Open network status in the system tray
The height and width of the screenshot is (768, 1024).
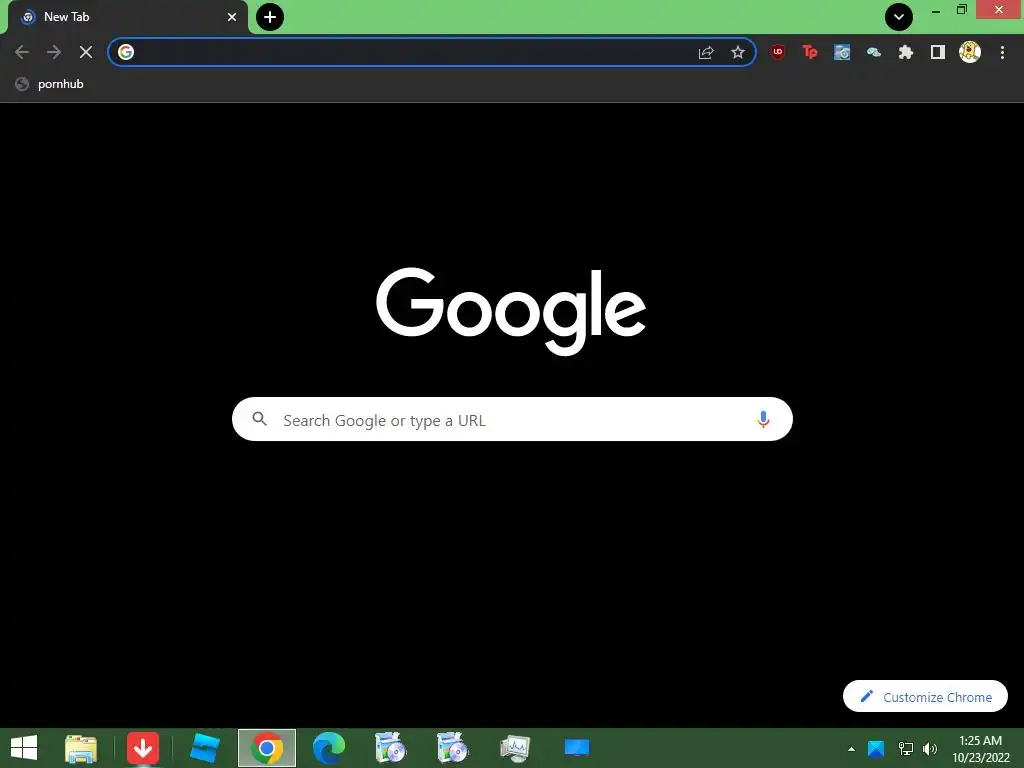coord(906,749)
